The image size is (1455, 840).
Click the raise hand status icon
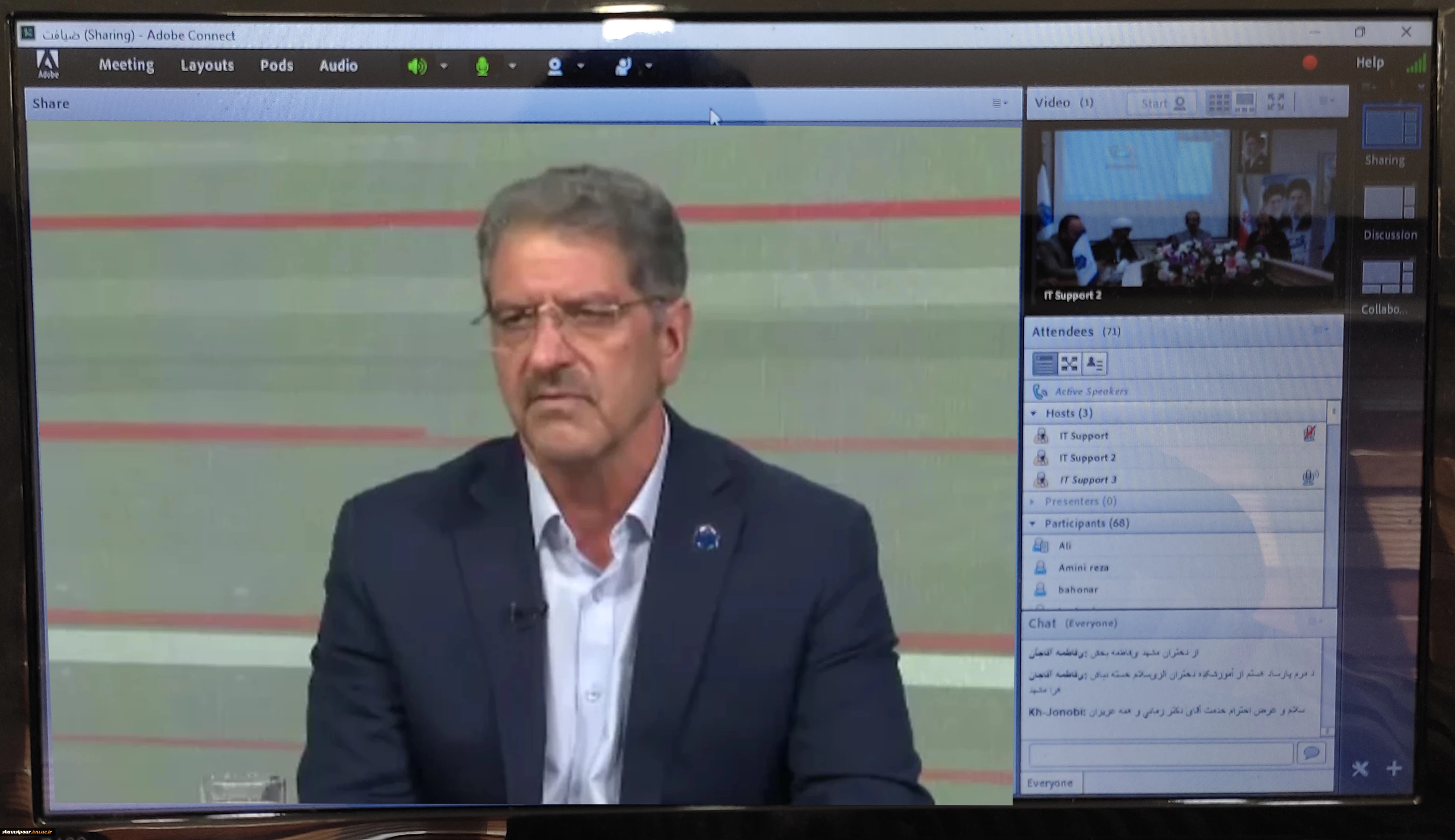point(623,66)
